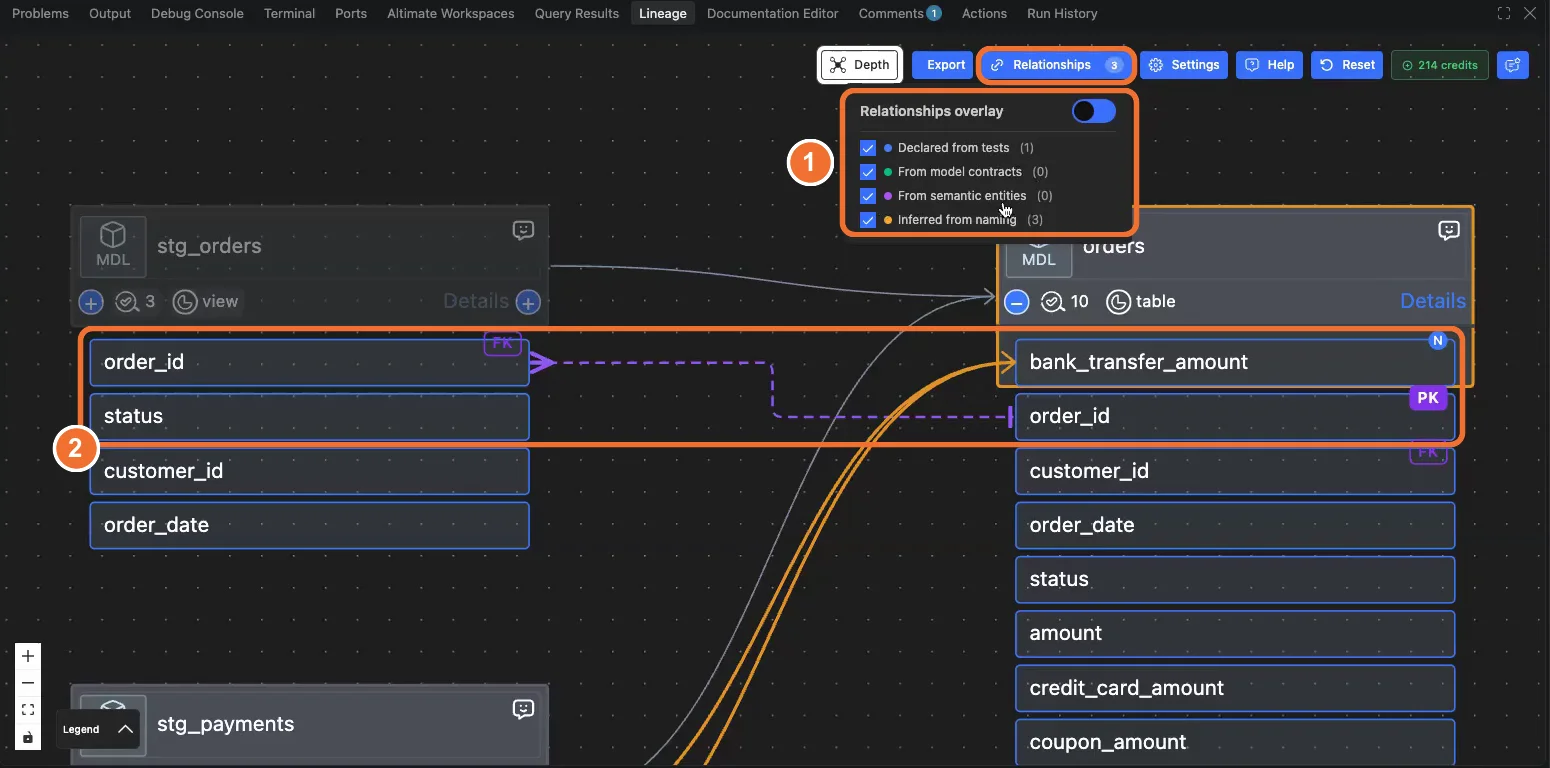Zoom in on the lineage canvas
This screenshot has height=768, width=1550.
click(28, 656)
